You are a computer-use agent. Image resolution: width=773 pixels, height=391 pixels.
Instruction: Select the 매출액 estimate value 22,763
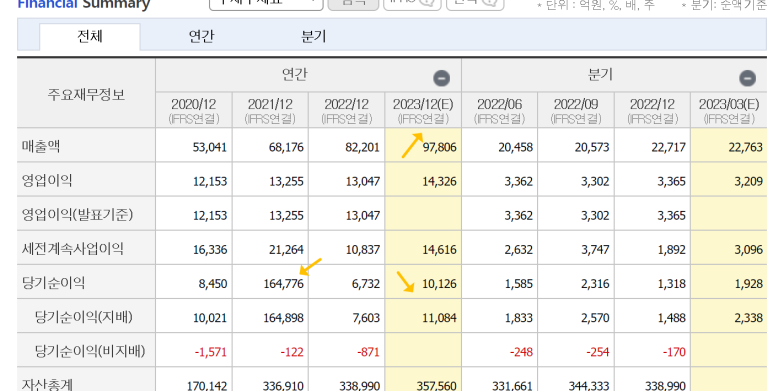(745, 147)
